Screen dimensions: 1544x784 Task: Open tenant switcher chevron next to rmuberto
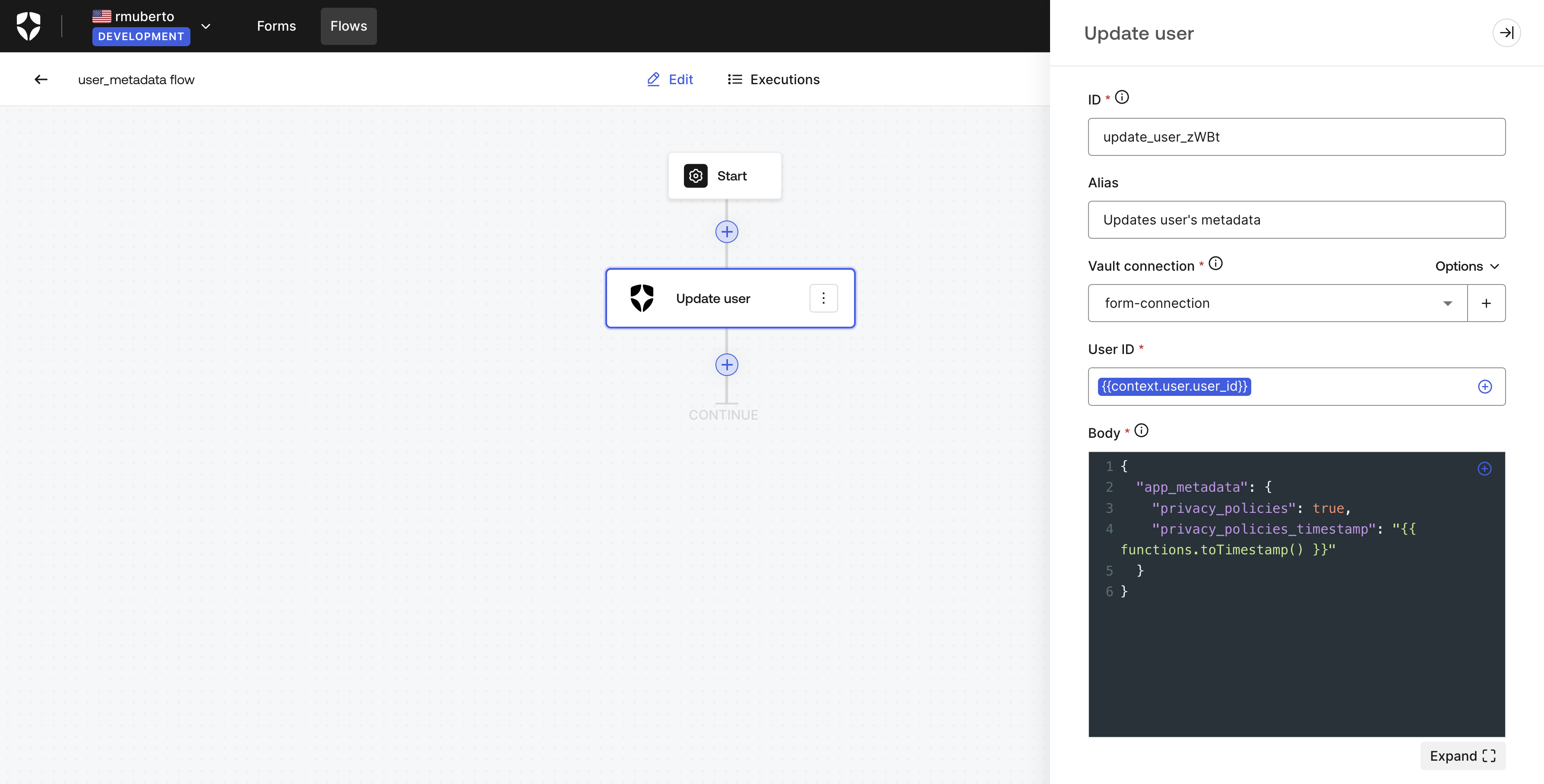[x=206, y=26]
